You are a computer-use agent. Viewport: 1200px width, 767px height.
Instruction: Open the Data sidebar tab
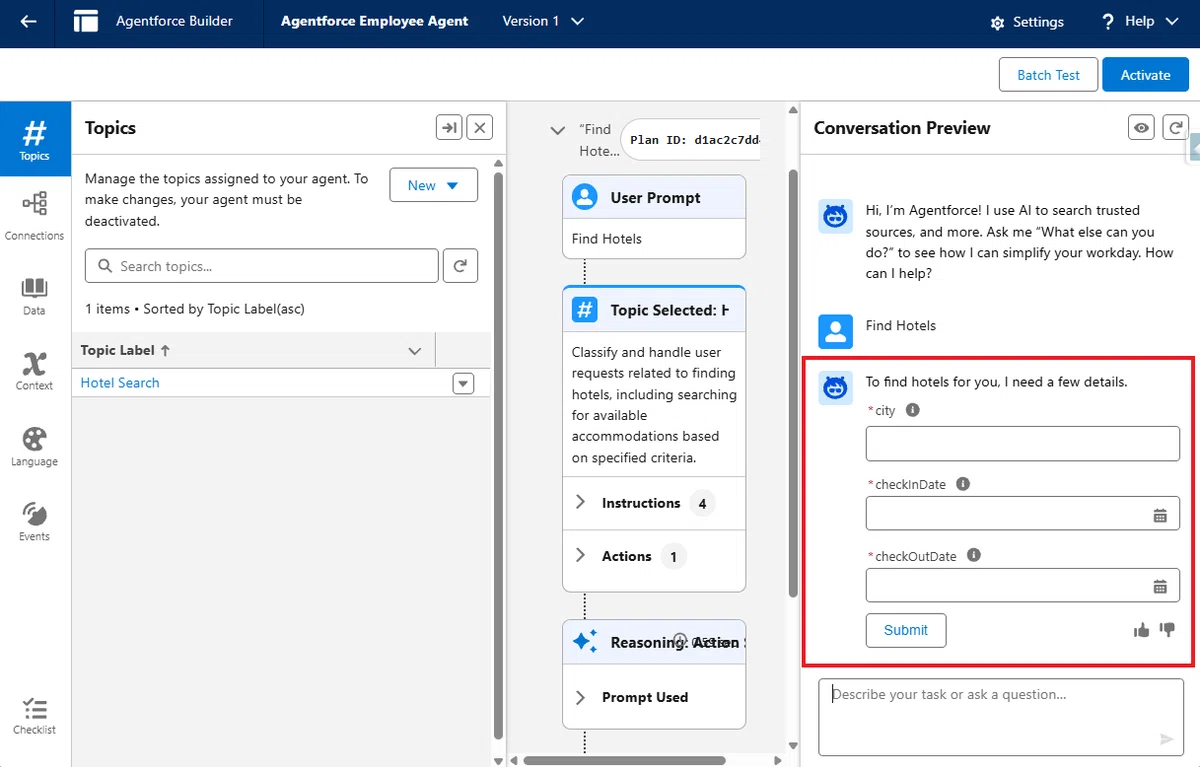coord(34,296)
